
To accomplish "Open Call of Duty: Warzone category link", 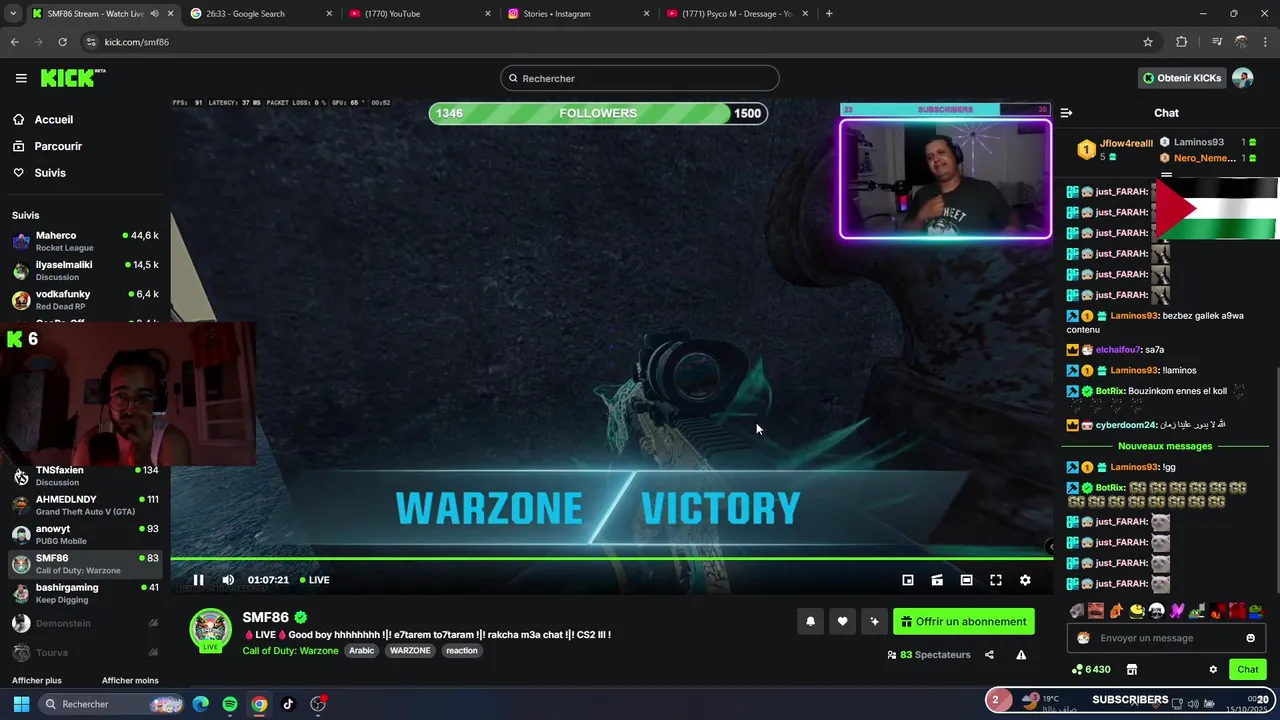I will point(290,651).
